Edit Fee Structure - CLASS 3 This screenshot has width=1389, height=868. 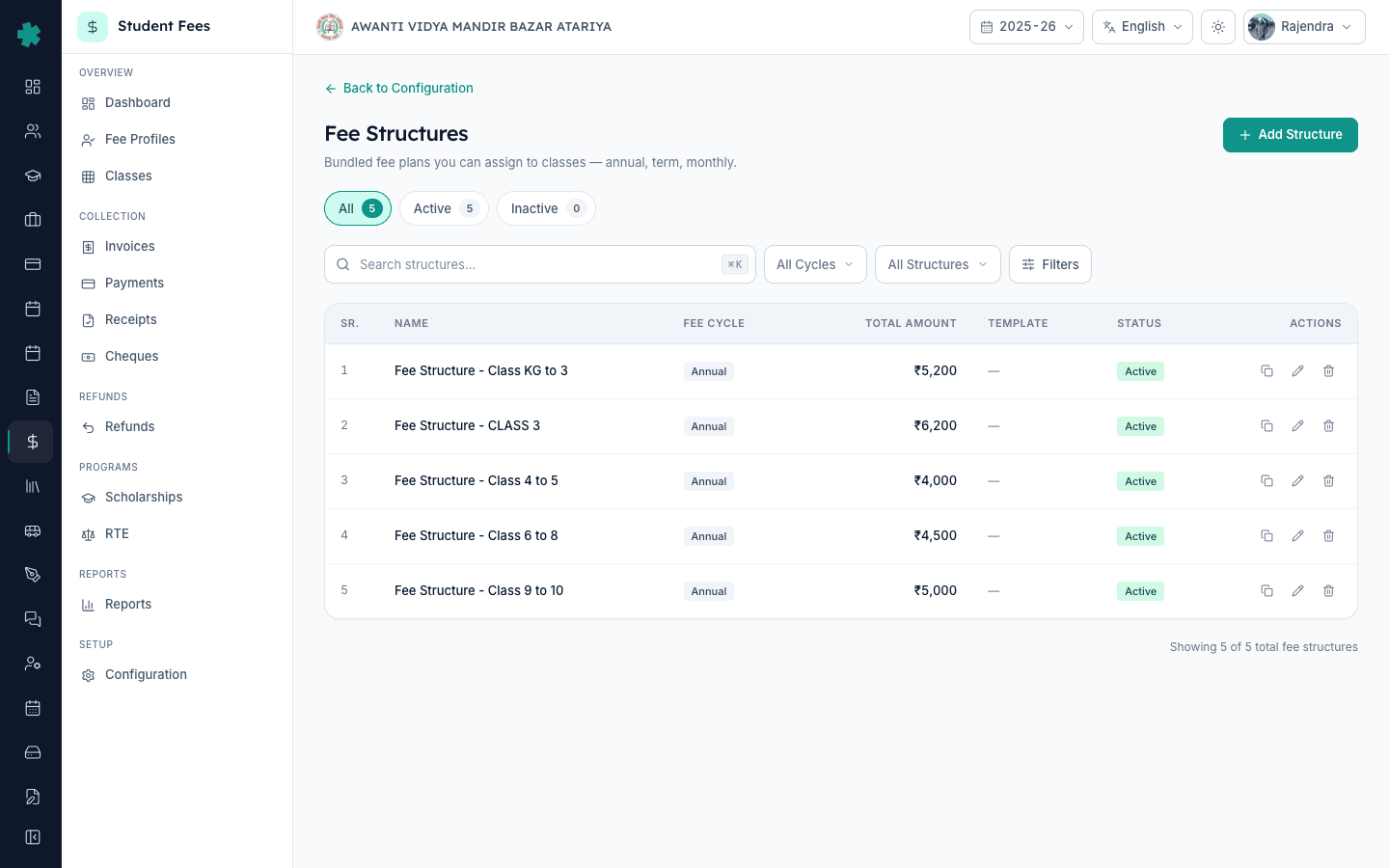click(1298, 426)
